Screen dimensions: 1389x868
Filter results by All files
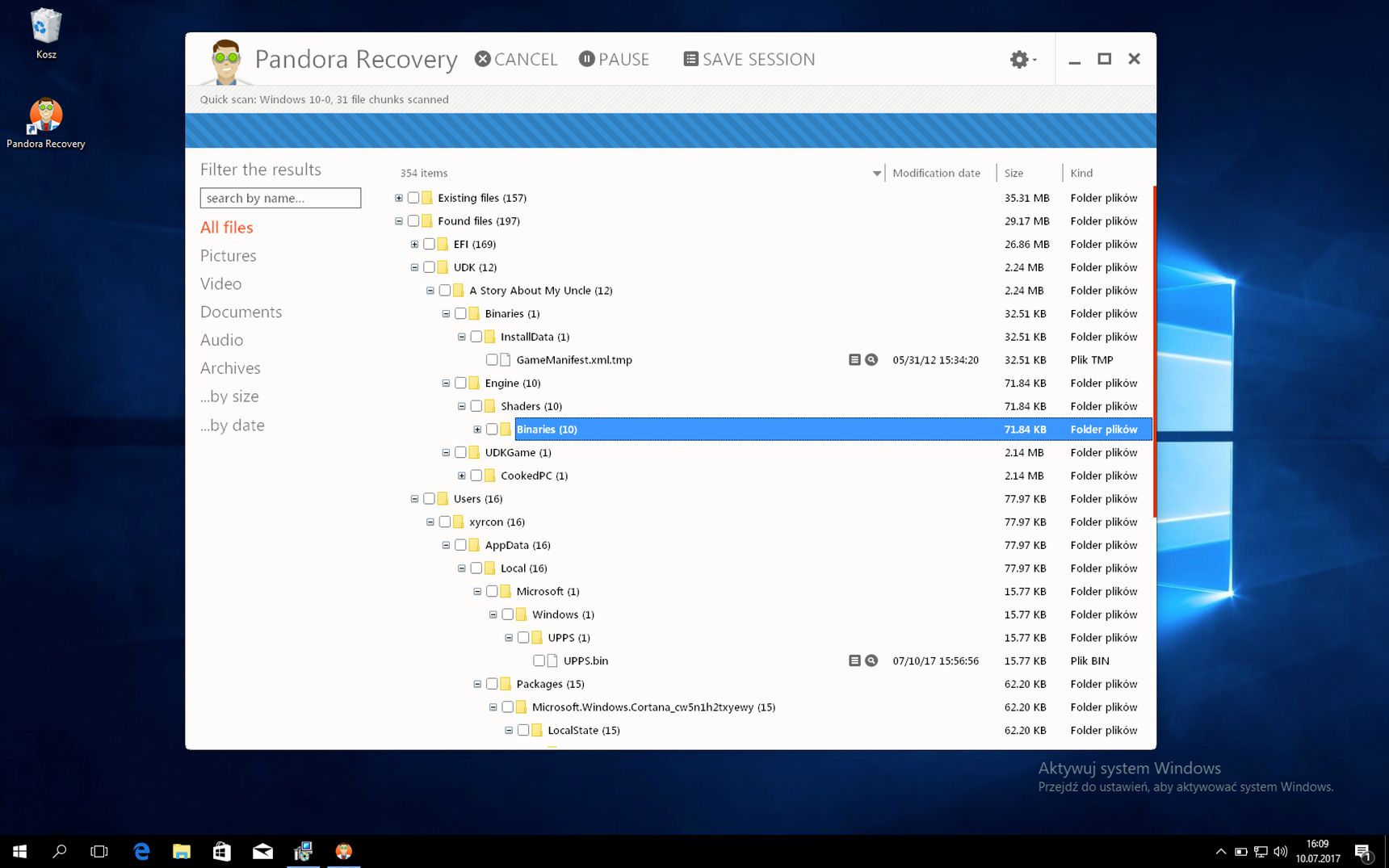coord(227,228)
